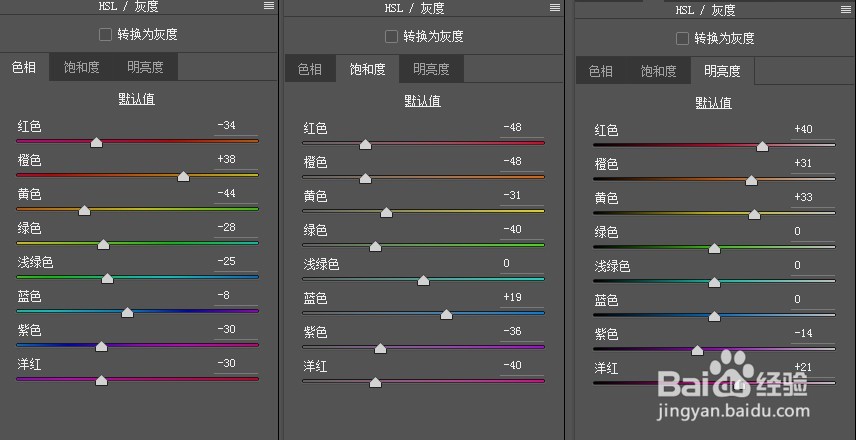This screenshot has height=440, width=856.
Task: Click the 绿色 hue slider handle
Action: click(103, 245)
